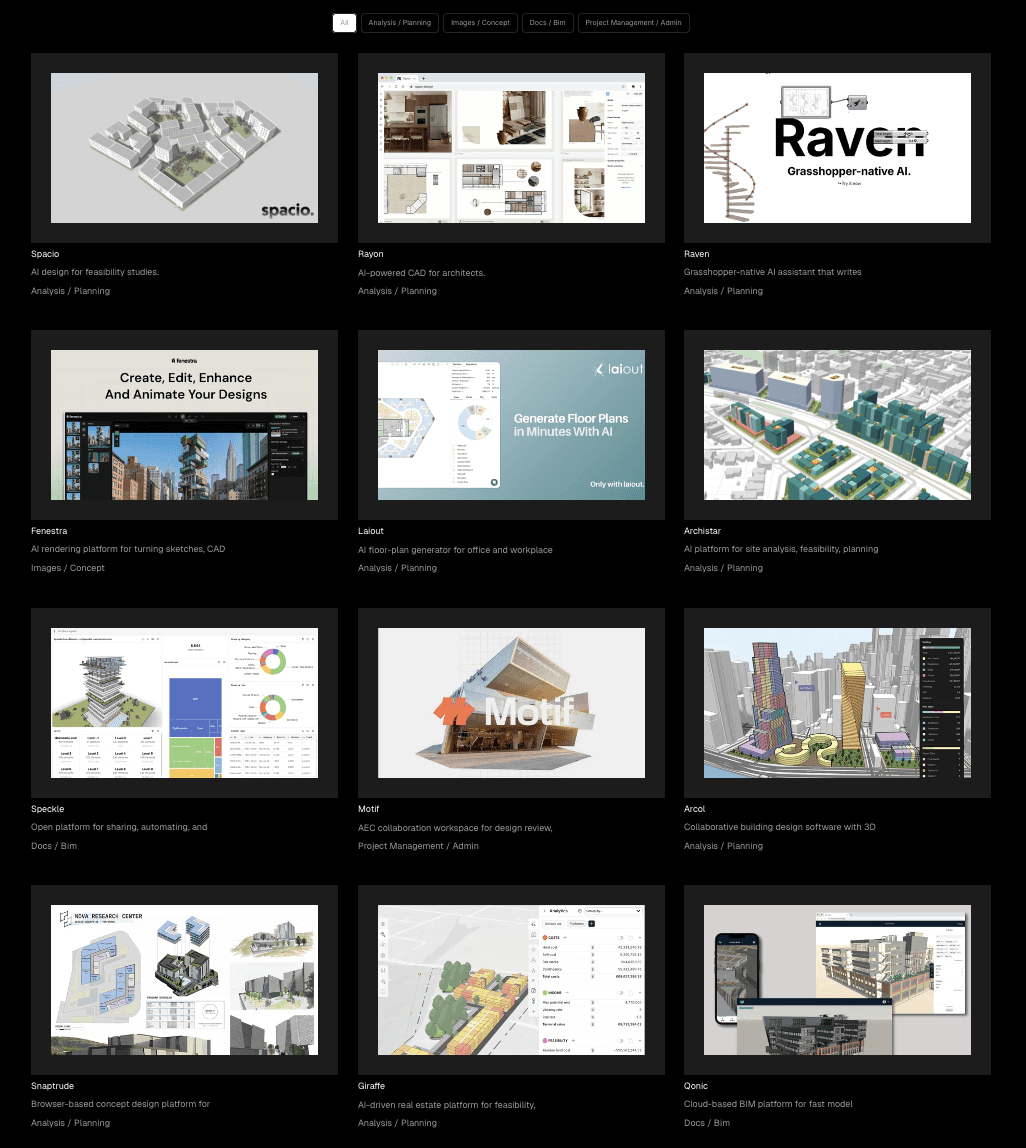Viewport: 1026px width, 1148px height.
Task: Click Docs / Bim tag under Qonic
Action: coord(707,1123)
